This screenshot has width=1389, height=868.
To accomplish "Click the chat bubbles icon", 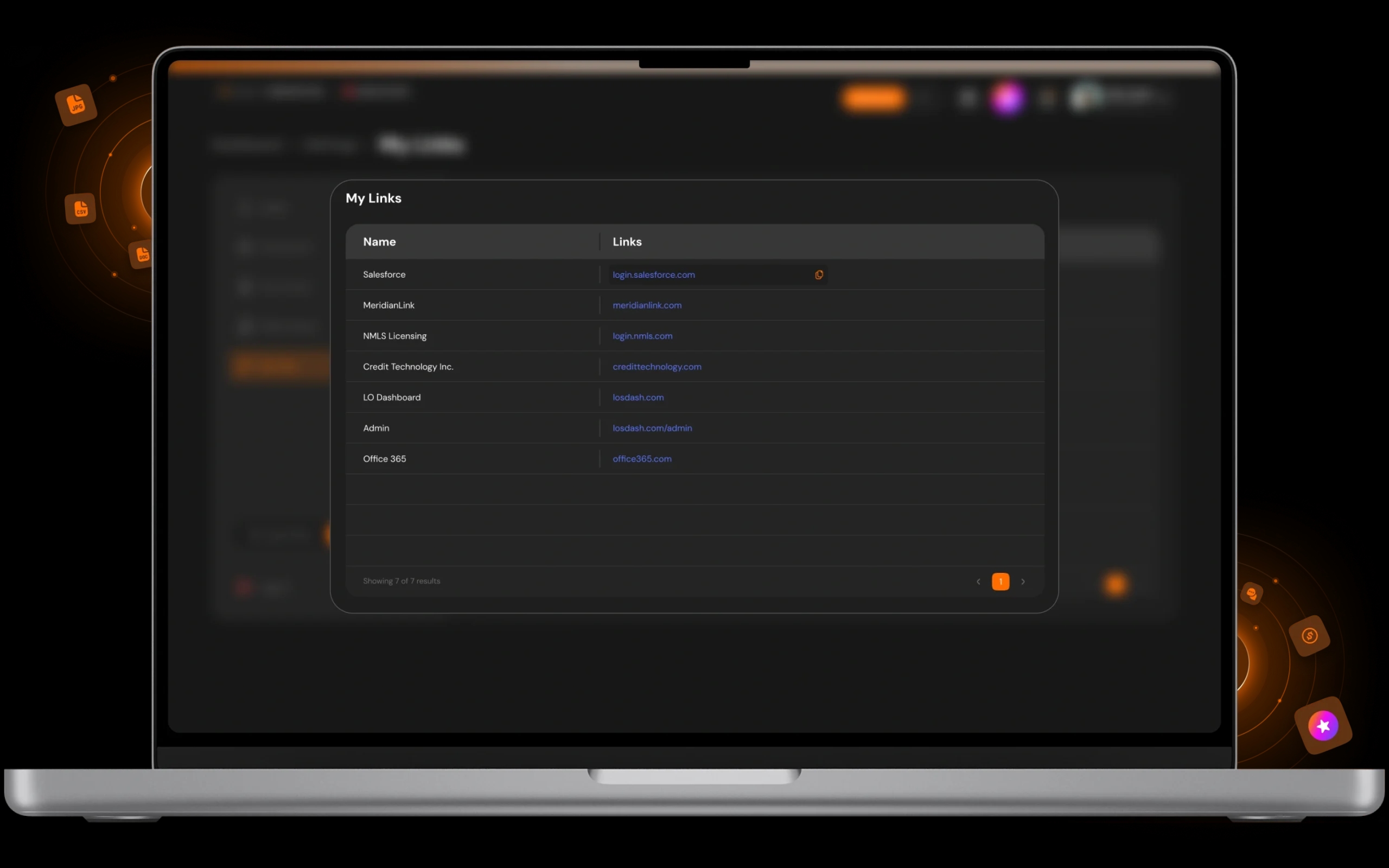I will [1251, 593].
